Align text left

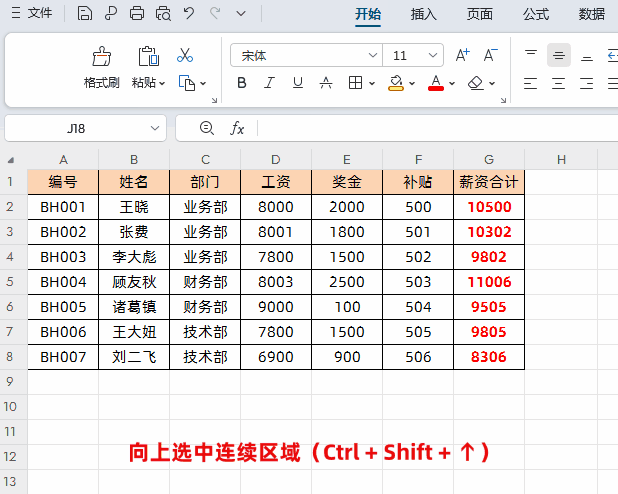coord(531,83)
